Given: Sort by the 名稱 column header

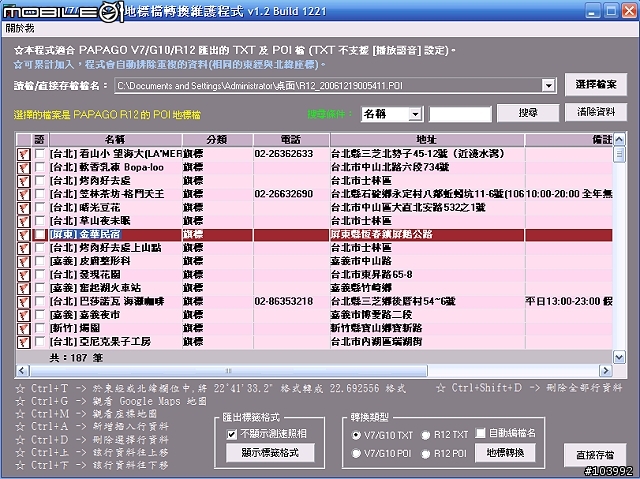Looking at the screenshot, I should click(115, 140).
